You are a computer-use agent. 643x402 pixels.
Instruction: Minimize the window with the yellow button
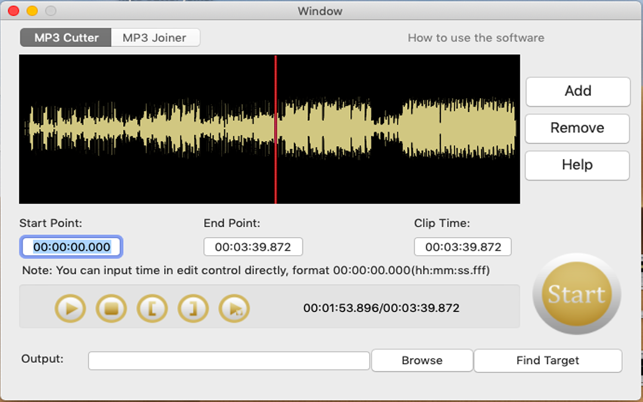[32, 11]
